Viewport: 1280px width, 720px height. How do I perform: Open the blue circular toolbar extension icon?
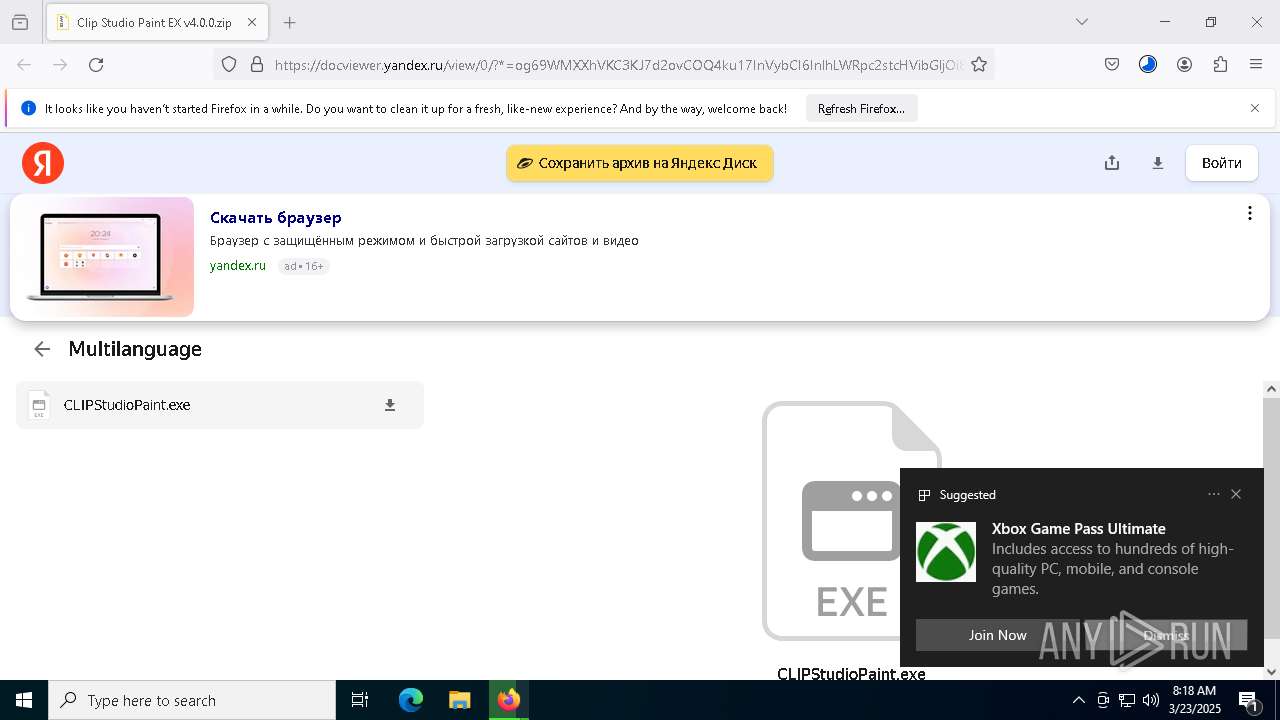pos(1148,64)
